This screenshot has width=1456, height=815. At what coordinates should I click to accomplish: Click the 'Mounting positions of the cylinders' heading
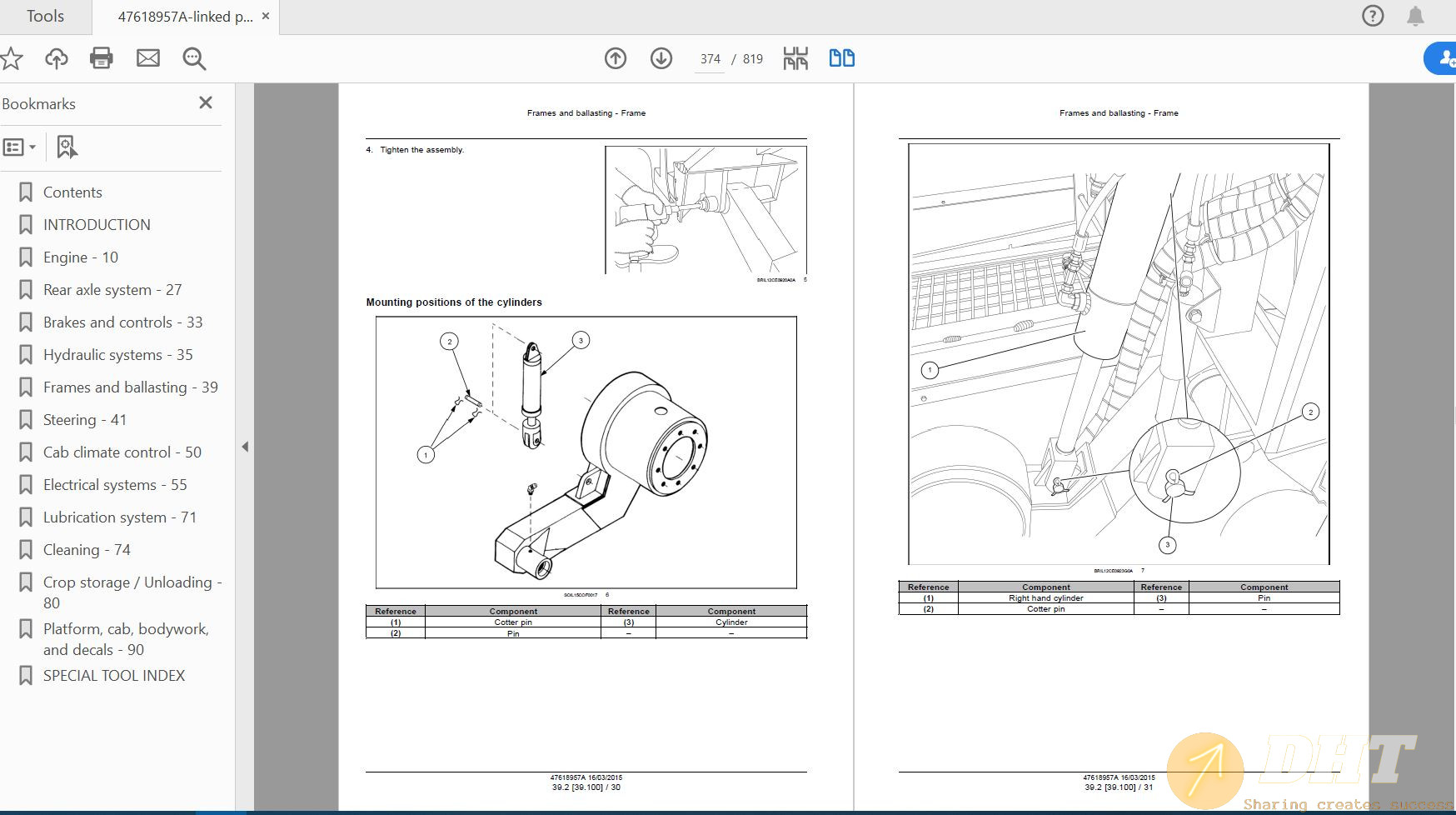point(454,302)
